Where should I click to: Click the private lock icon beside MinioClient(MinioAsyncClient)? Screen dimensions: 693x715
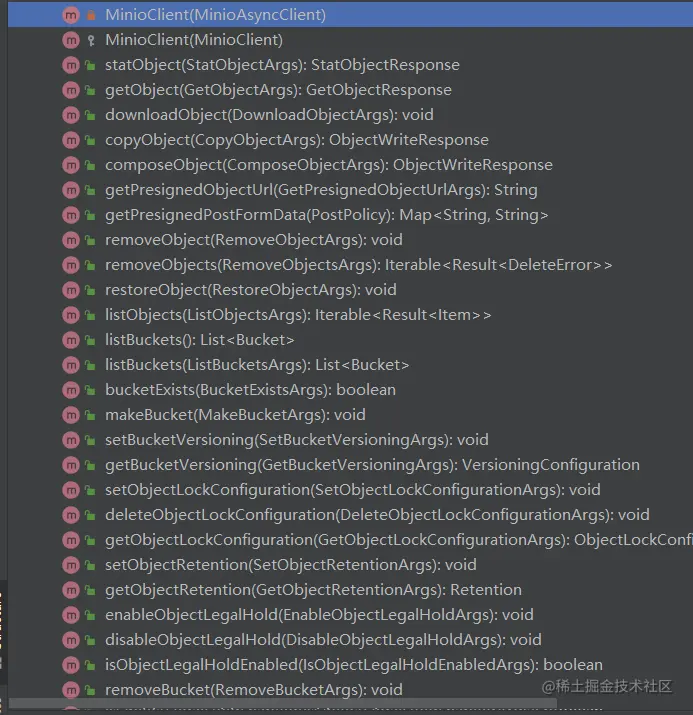click(x=91, y=15)
